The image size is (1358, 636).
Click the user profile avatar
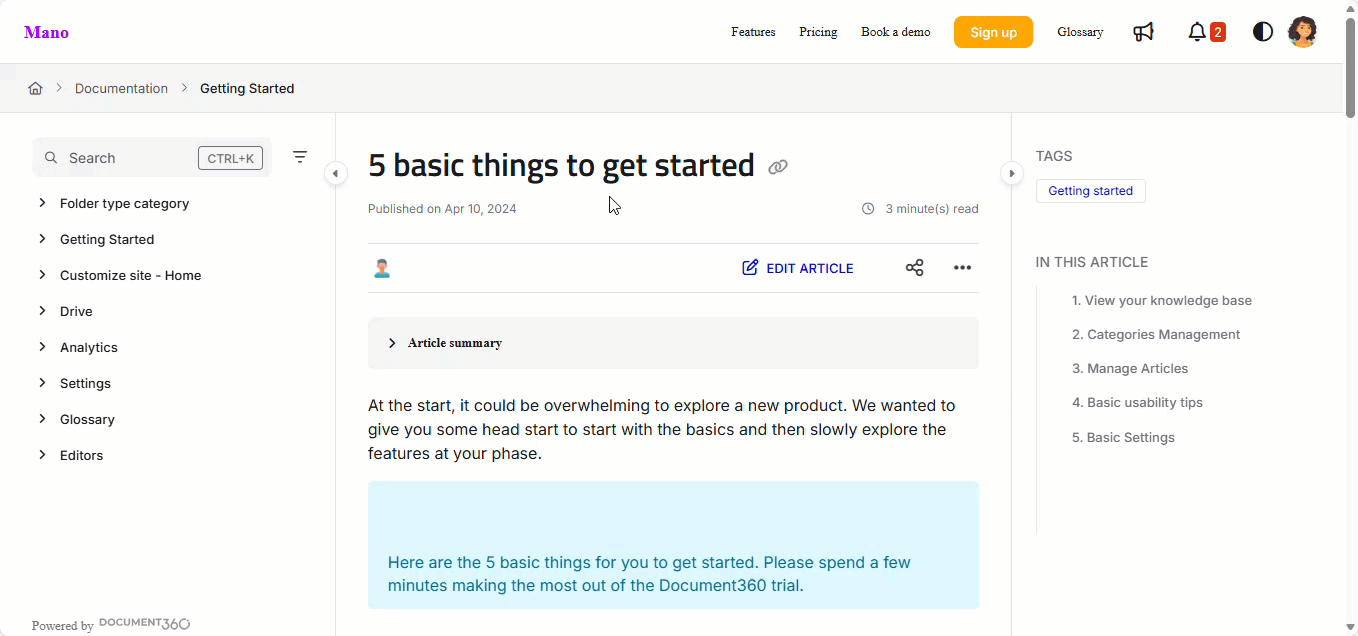tap(1302, 32)
